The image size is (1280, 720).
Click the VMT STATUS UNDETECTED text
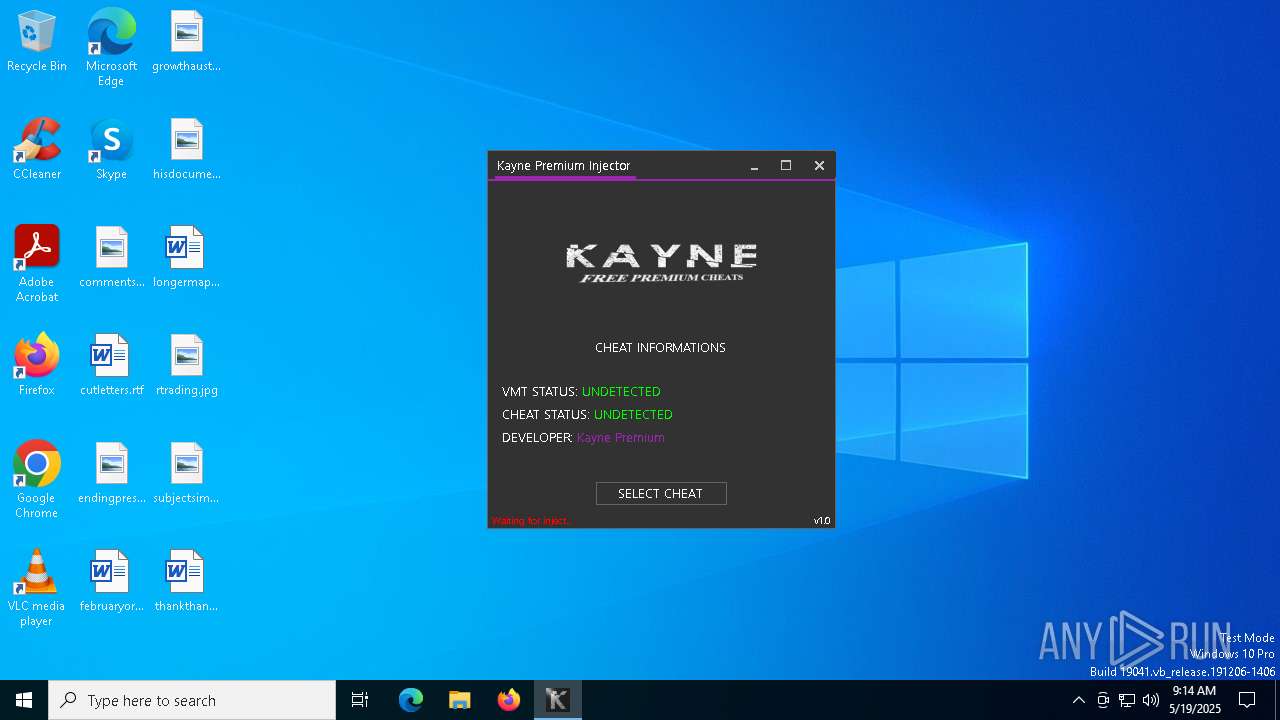(581, 392)
